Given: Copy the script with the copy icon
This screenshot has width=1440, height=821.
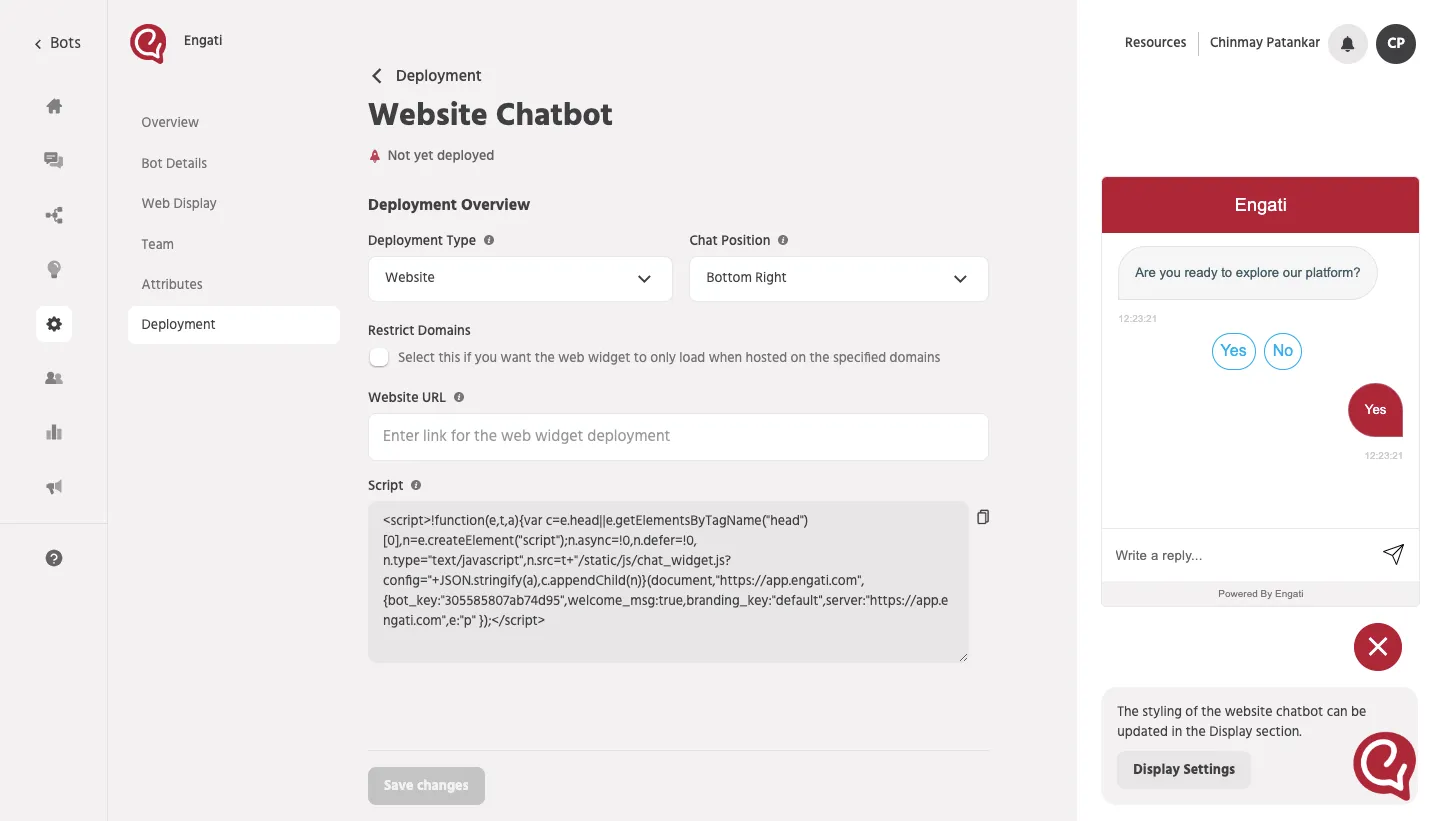Looking at the screenshot, I should click(983, 517).
